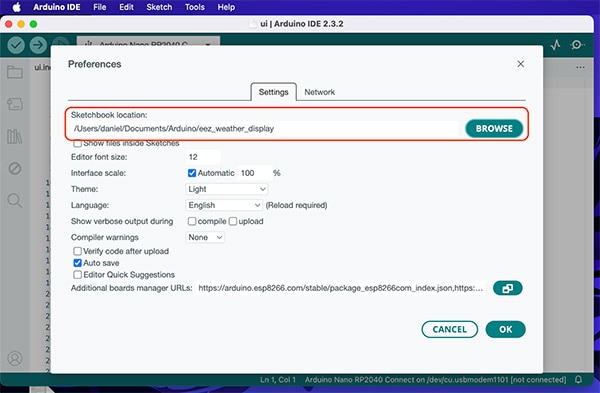Click Ln 1, Col 1 in status bar
Image resolution: width=600 pixels, height=393 pixels.
point(278,380)
